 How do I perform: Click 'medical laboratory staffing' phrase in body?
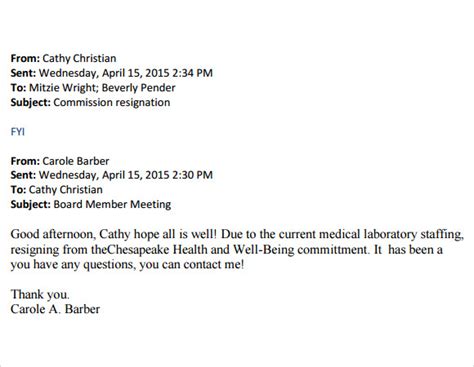pos(391,234)
